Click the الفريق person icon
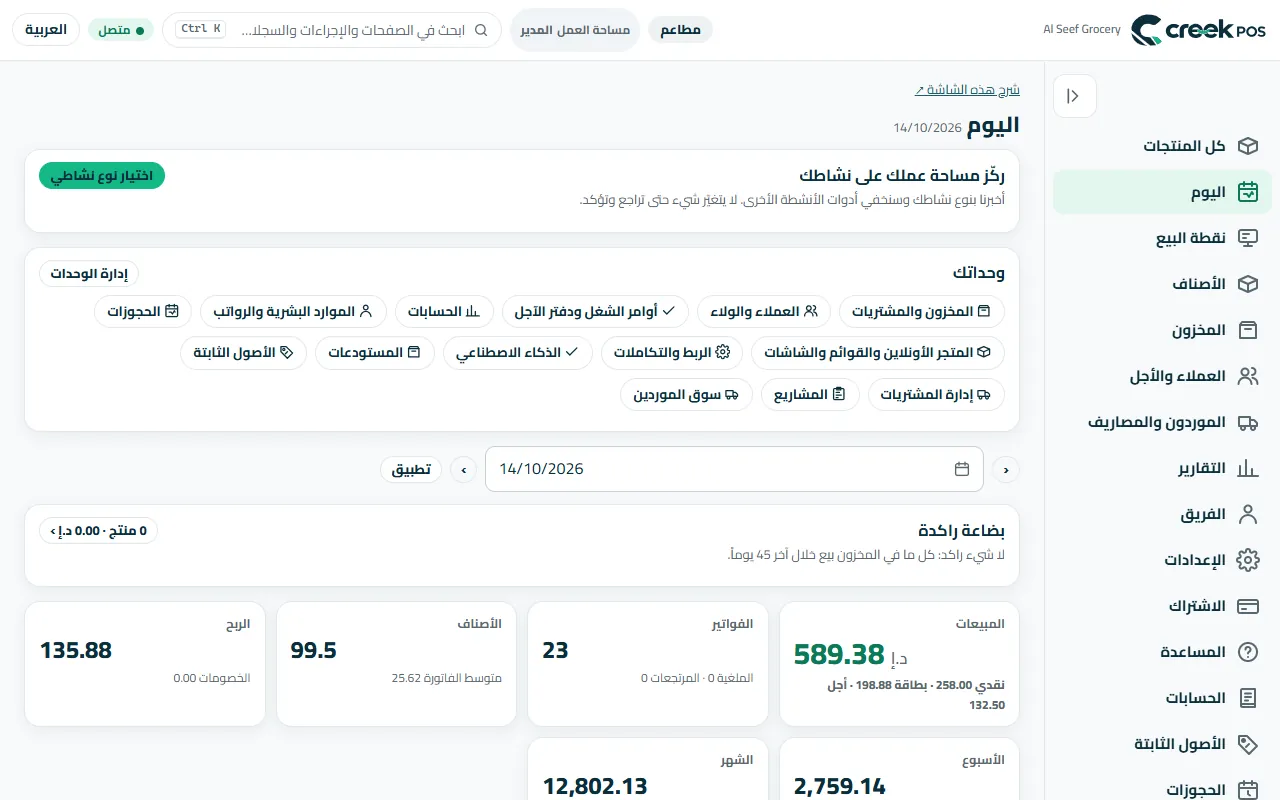Screen dimensions: 1280x800 pos(1247,514)
